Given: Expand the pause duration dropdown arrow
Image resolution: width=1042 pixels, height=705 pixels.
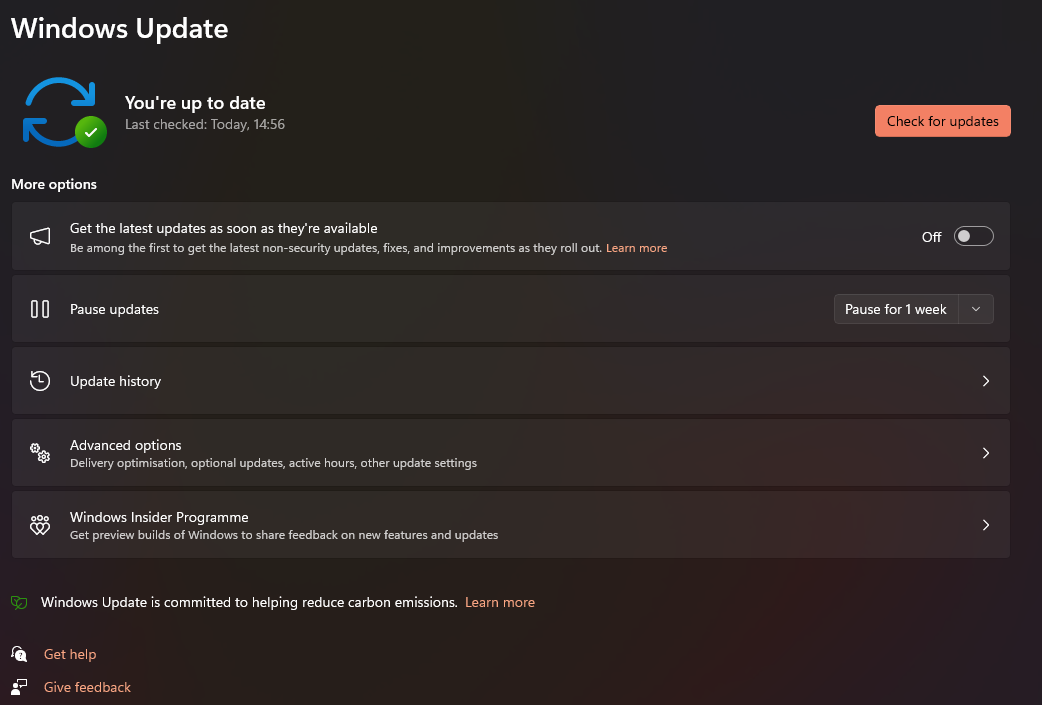Looking at the screenshot, I should (976, 309).
